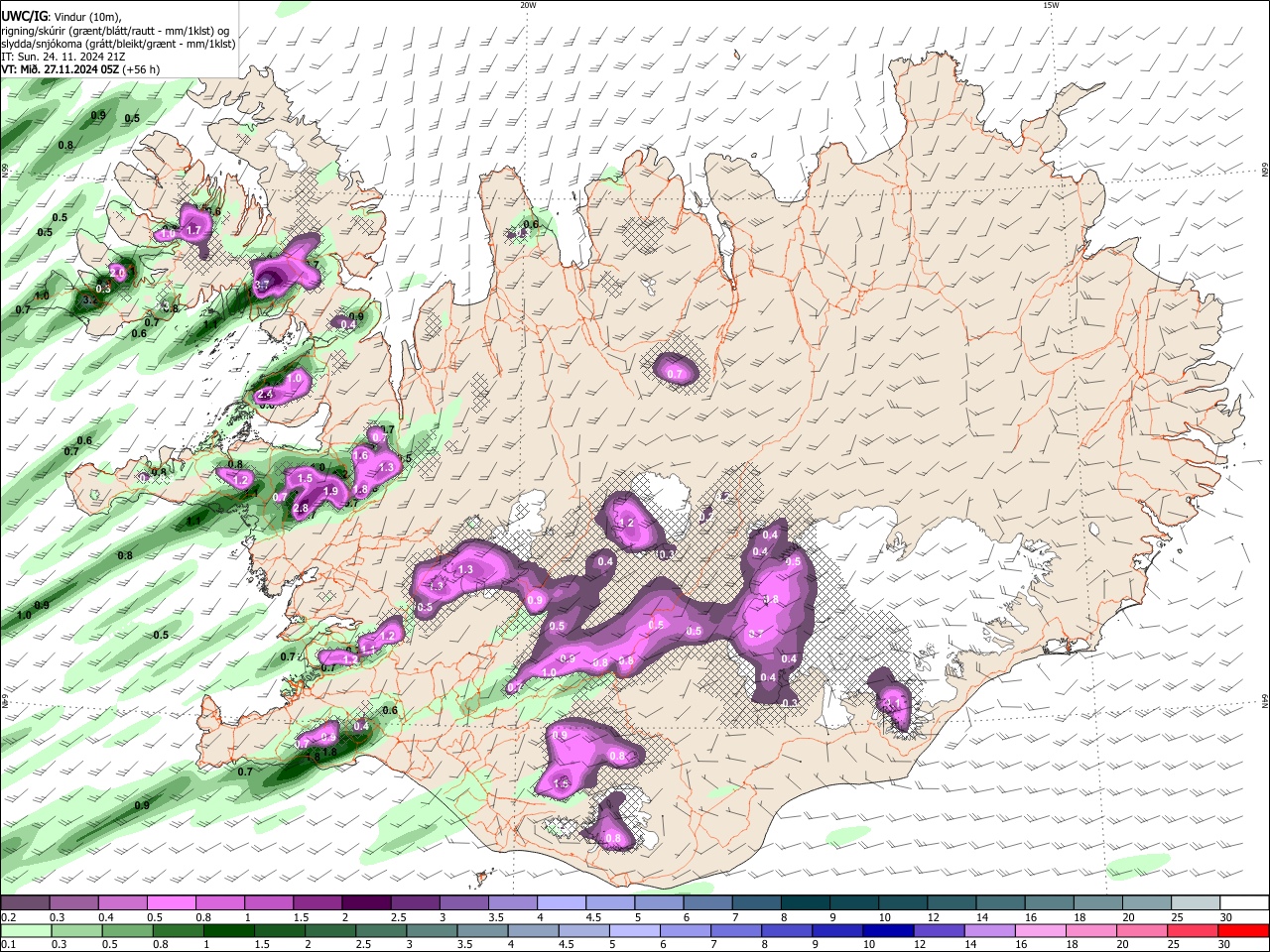Image resolution: width=1270 pixels, height=952 pixels.
Task: Click the '2.8' precipitation value near Snæfellsnes
Action: [x=302, y=509]
